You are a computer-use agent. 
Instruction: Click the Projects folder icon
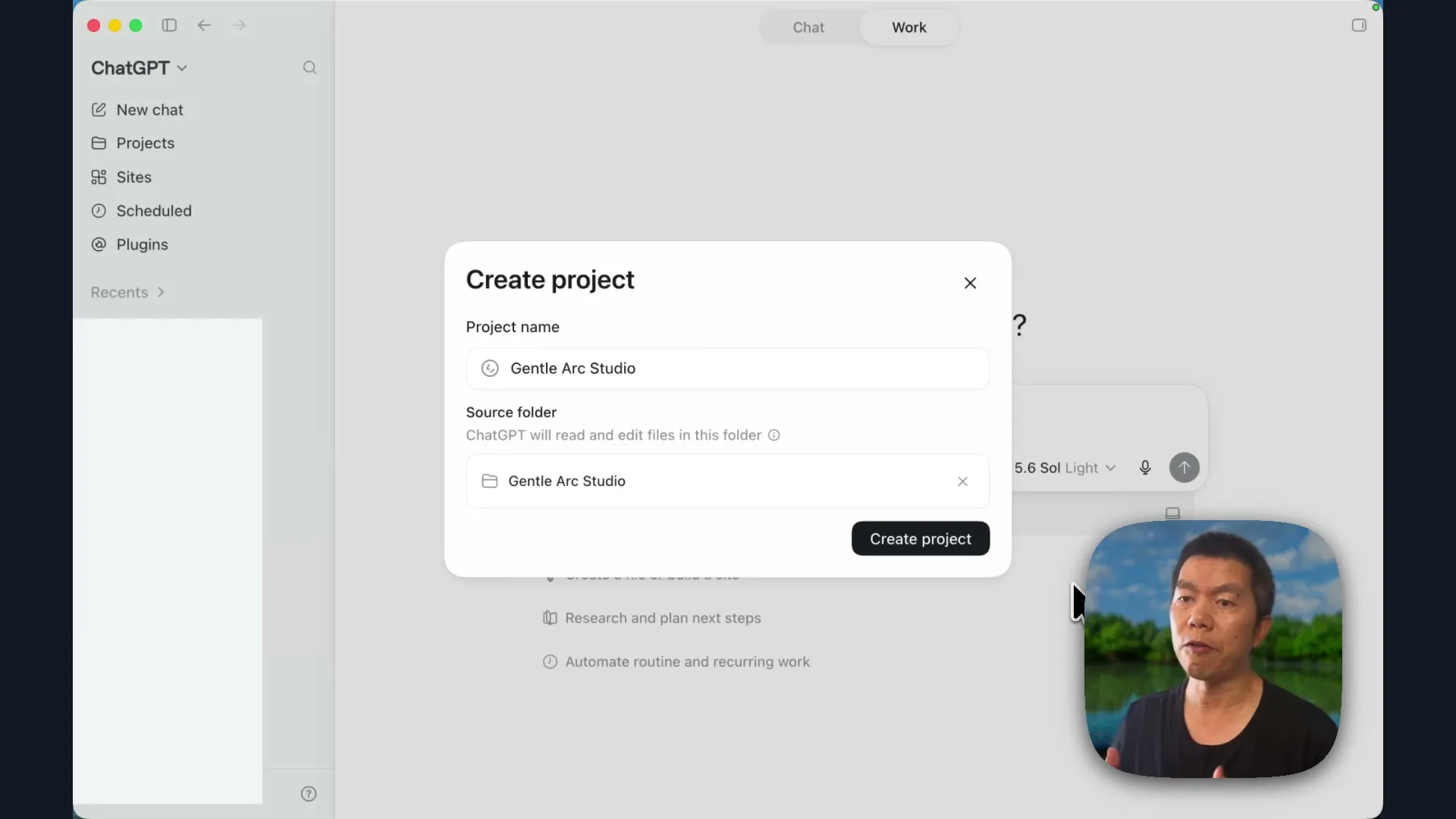pos(99,143)
